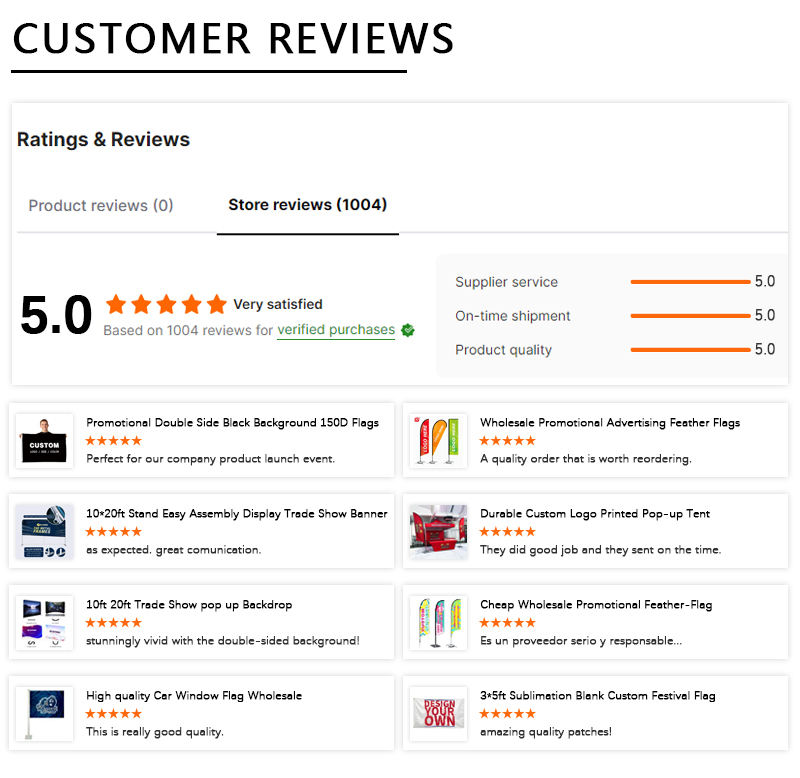This screenshot has width=800, height=778.
Task: Open 3*5ft Sublimation Blank Custom Festival Flag title
Action: tap(597, 696)
